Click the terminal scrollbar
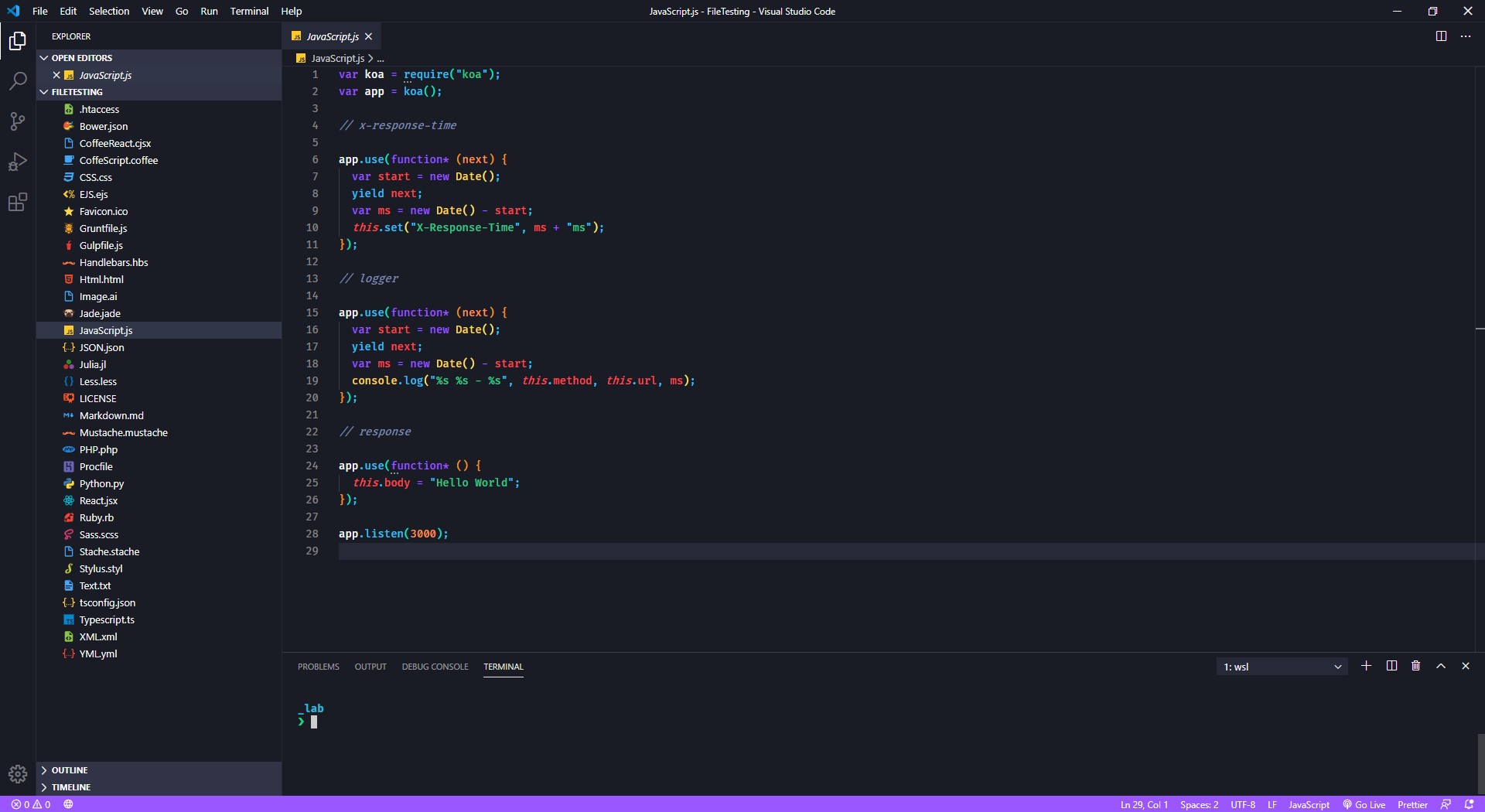 point(1480,764)
